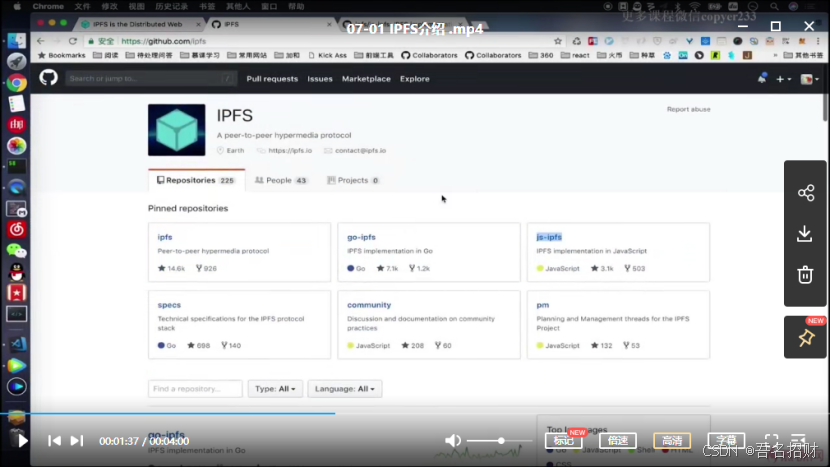Click the 1.2k forks count on go-ipfs
Screen dimensions: 831x467
(419, 268)
